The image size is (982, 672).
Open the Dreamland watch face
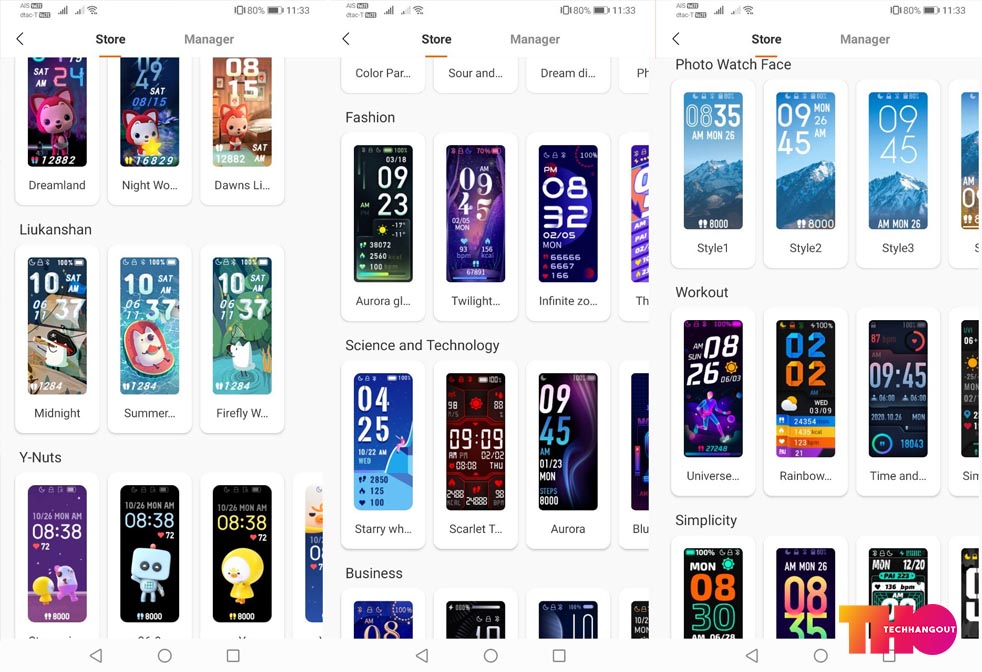tap(57, 130)
